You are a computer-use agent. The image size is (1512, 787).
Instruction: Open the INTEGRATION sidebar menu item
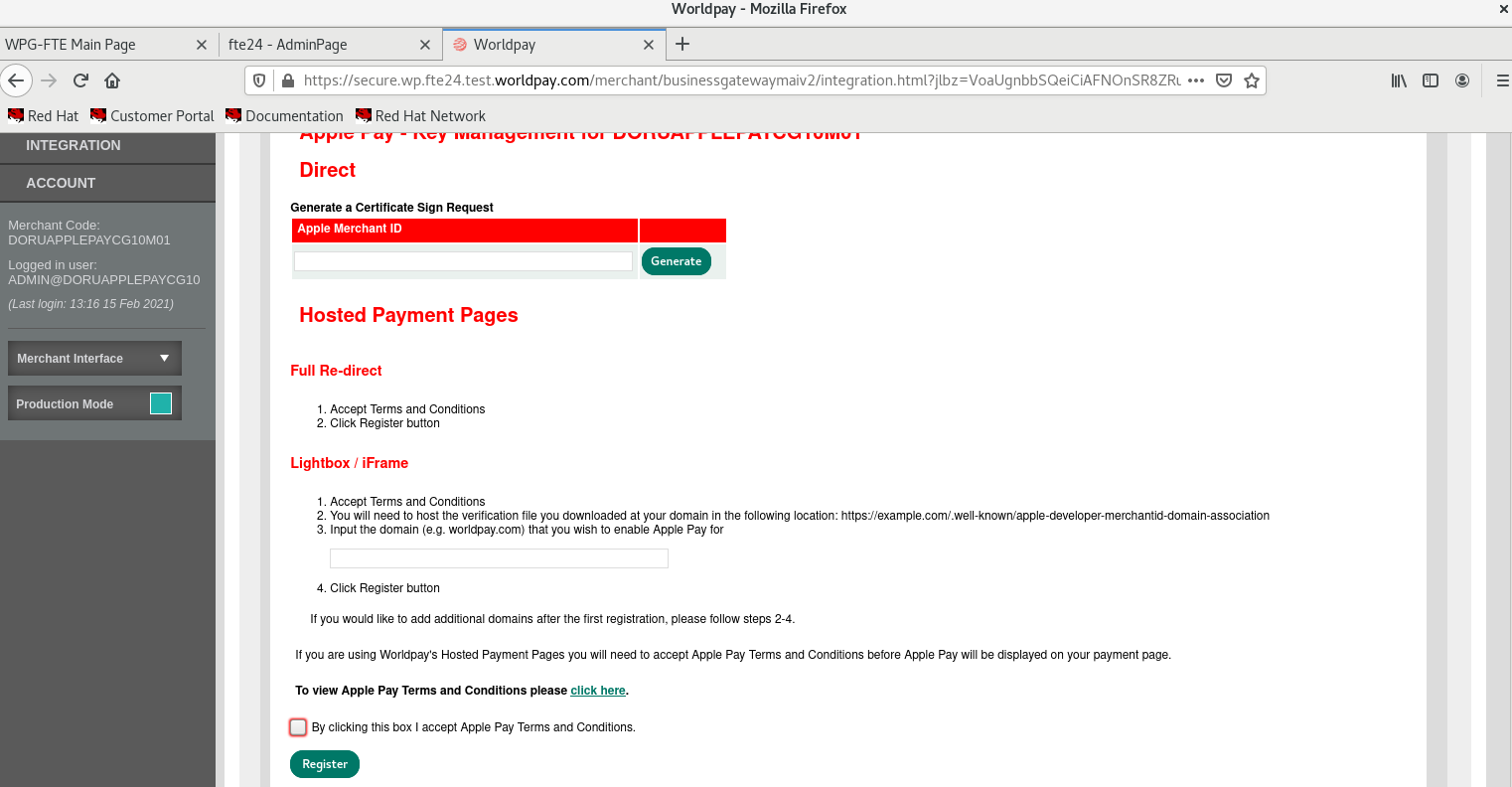point(74,145)
